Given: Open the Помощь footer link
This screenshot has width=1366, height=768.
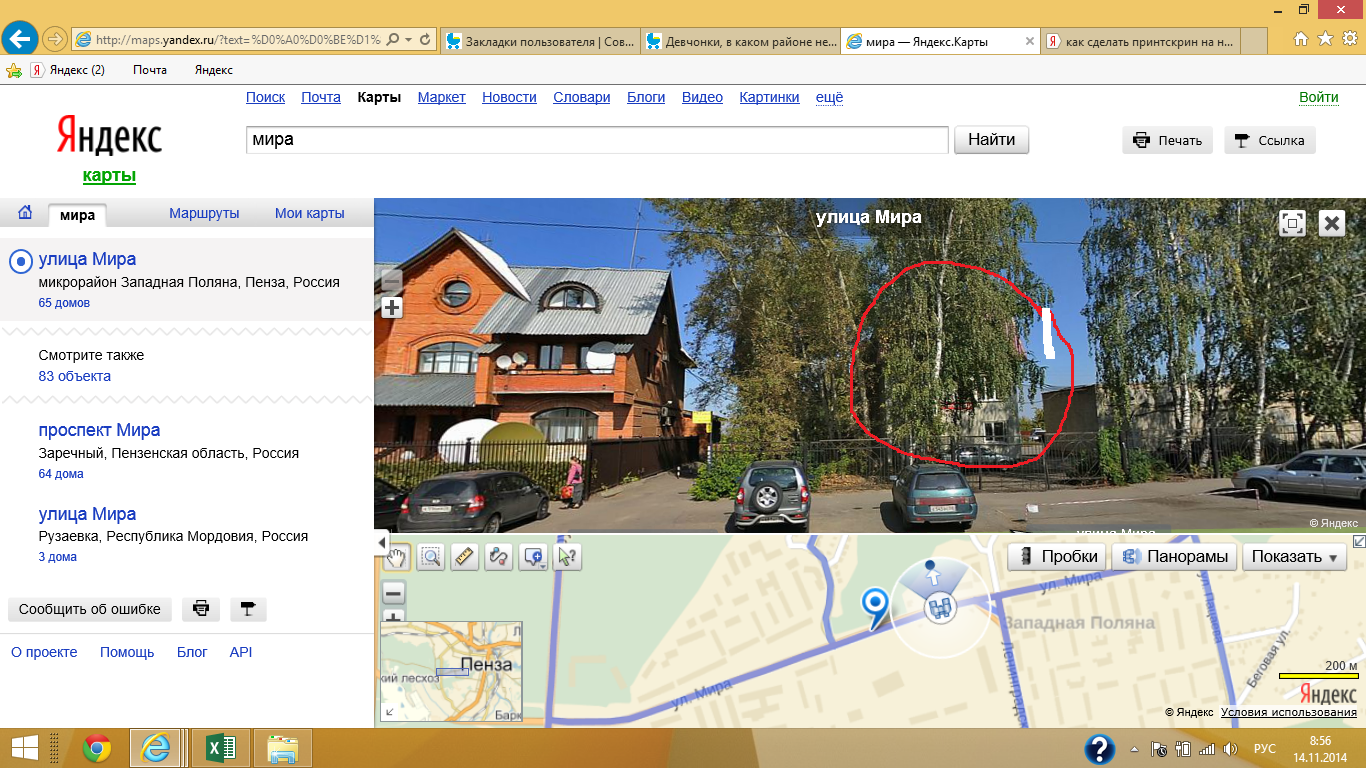Looking at the screenshot, I should tap(127, 652).
